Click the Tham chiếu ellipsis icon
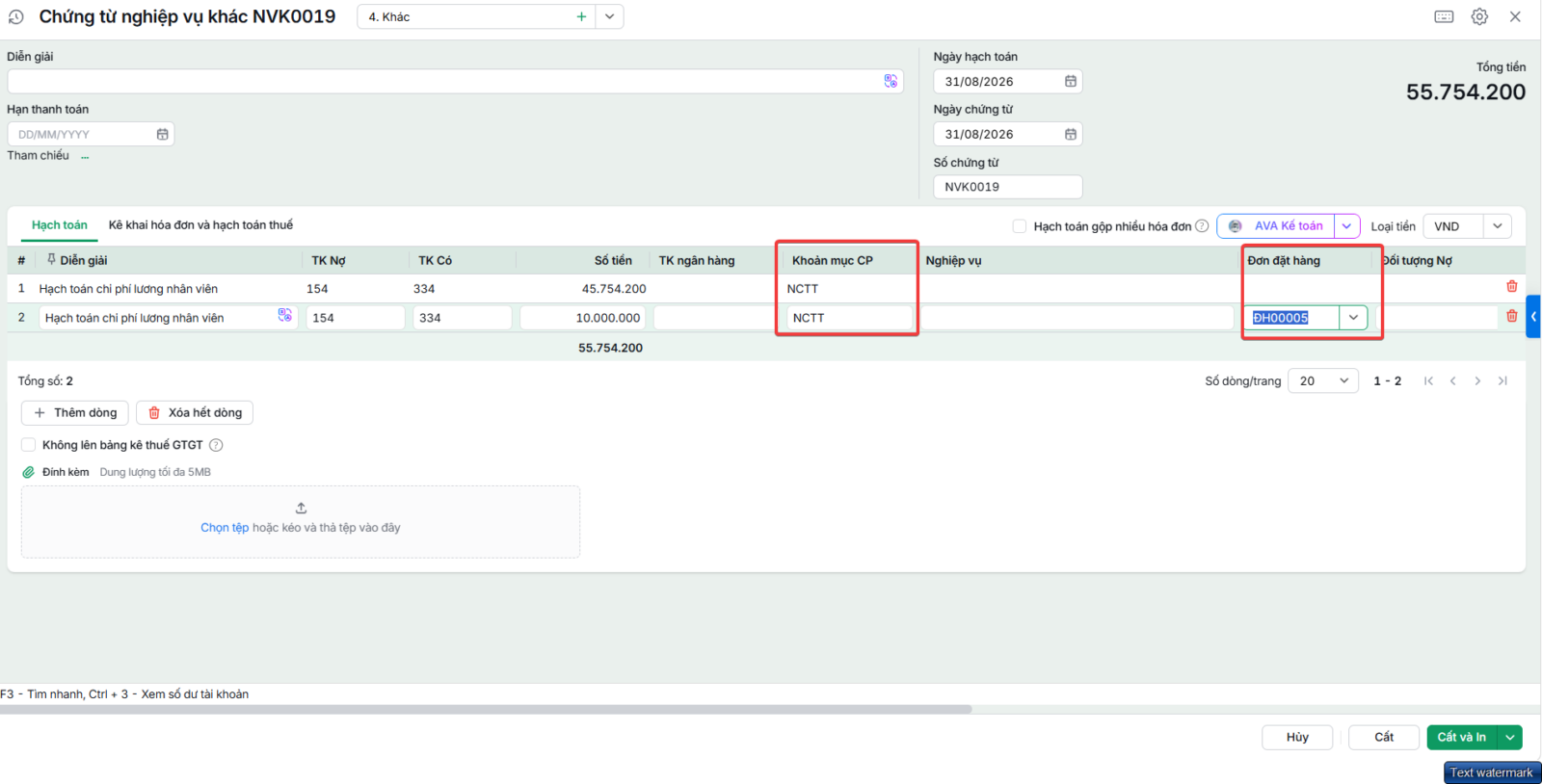Viewport: 1542px width, 784px height. 85,156
